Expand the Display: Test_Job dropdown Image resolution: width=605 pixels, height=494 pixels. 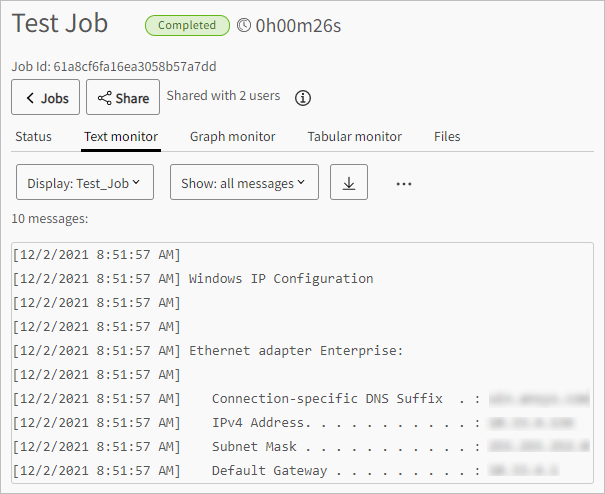(85, 184)
